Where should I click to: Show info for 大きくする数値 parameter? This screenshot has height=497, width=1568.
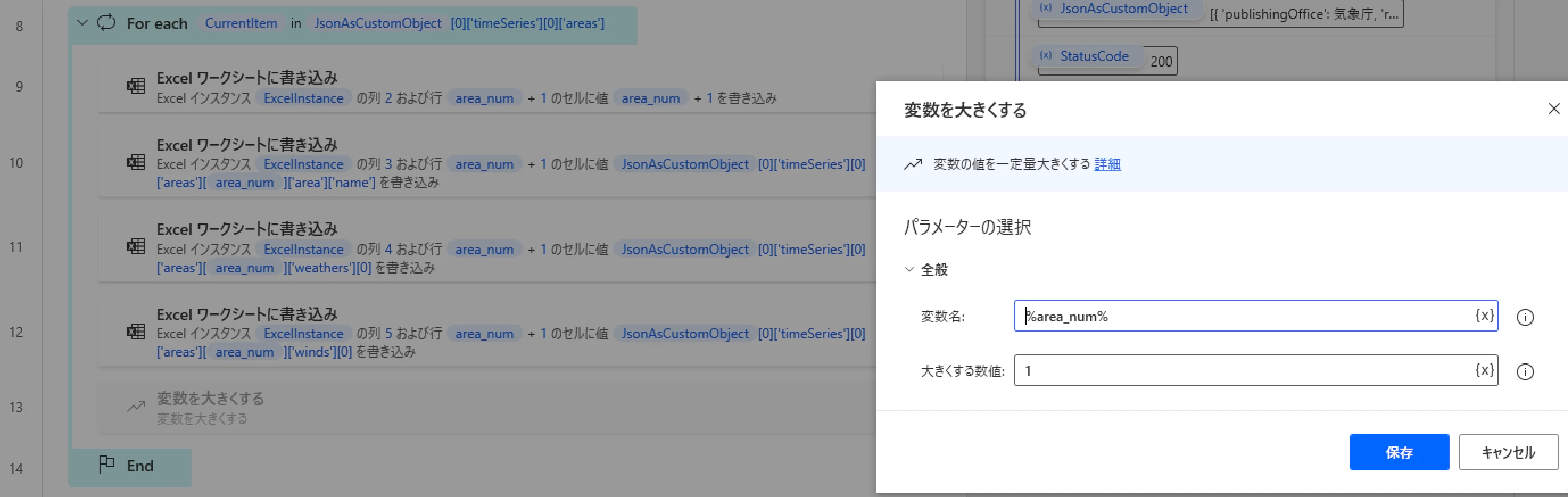coord(1525,372)
